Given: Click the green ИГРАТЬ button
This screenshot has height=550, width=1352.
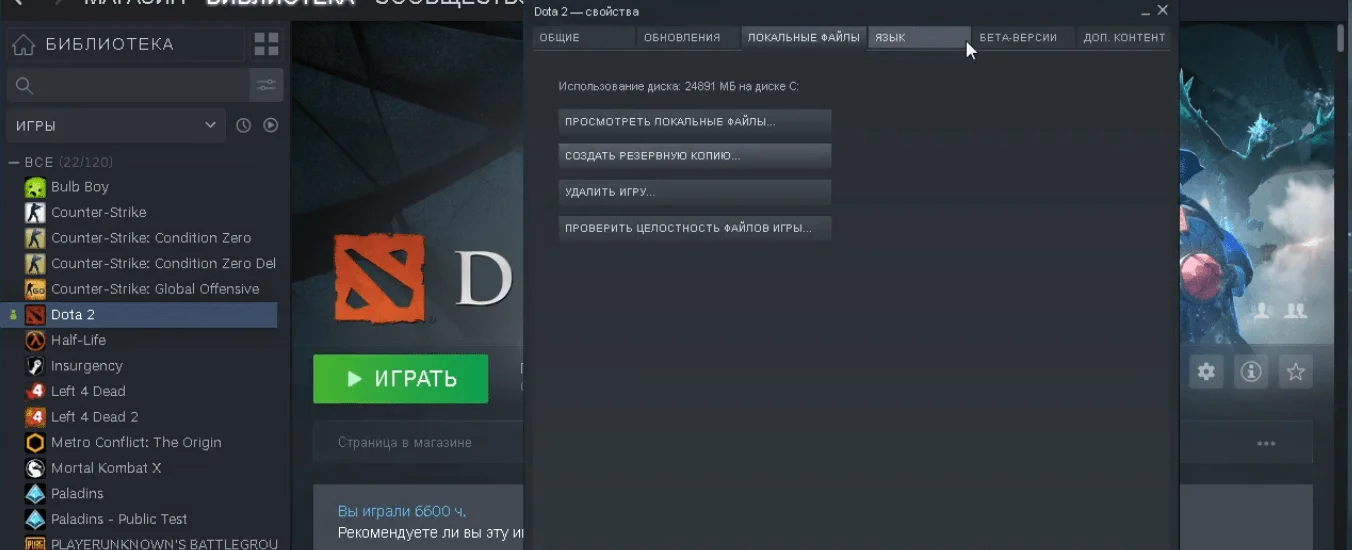Looking at the screenshot, I should pyautogui.click(x=401, y=379).
